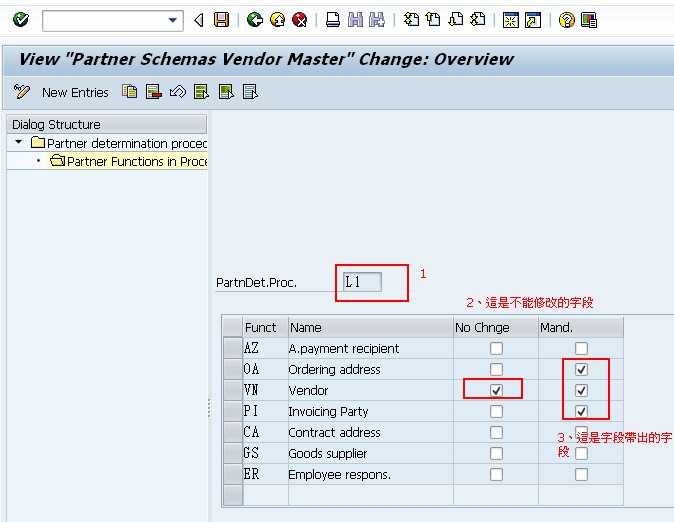Click the Save diskette icon
The height and width of the screenshot is (522, 674).
221,20
